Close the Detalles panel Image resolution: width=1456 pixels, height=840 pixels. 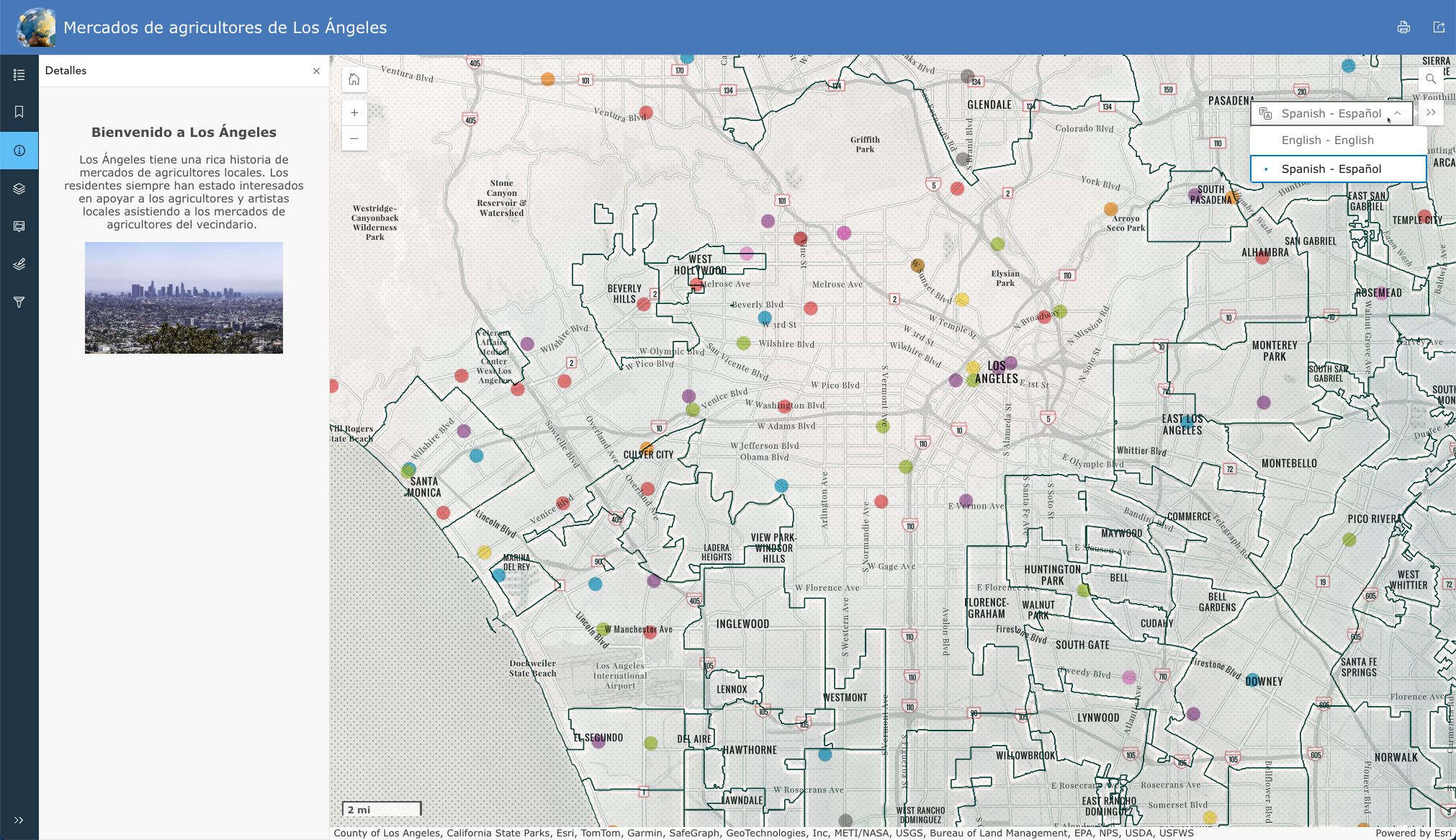(316, 71)
